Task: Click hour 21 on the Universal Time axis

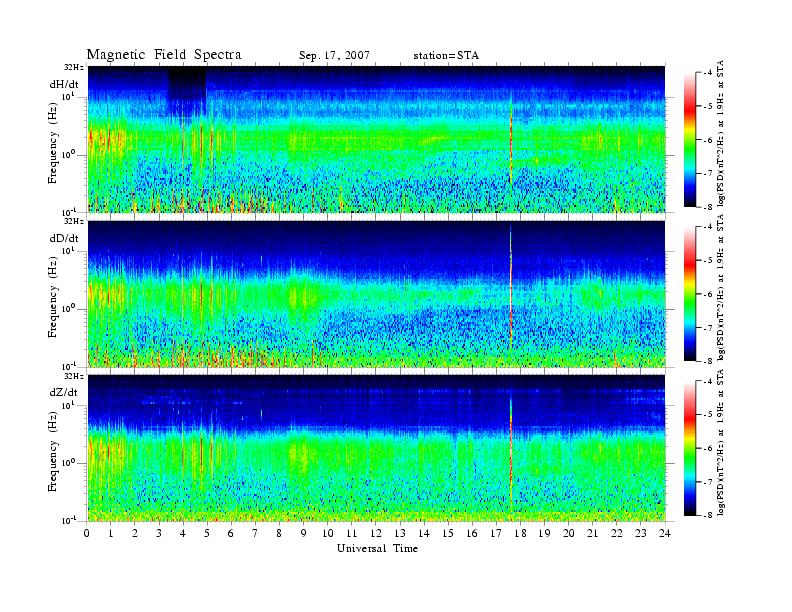Action: tap(592, 533)
